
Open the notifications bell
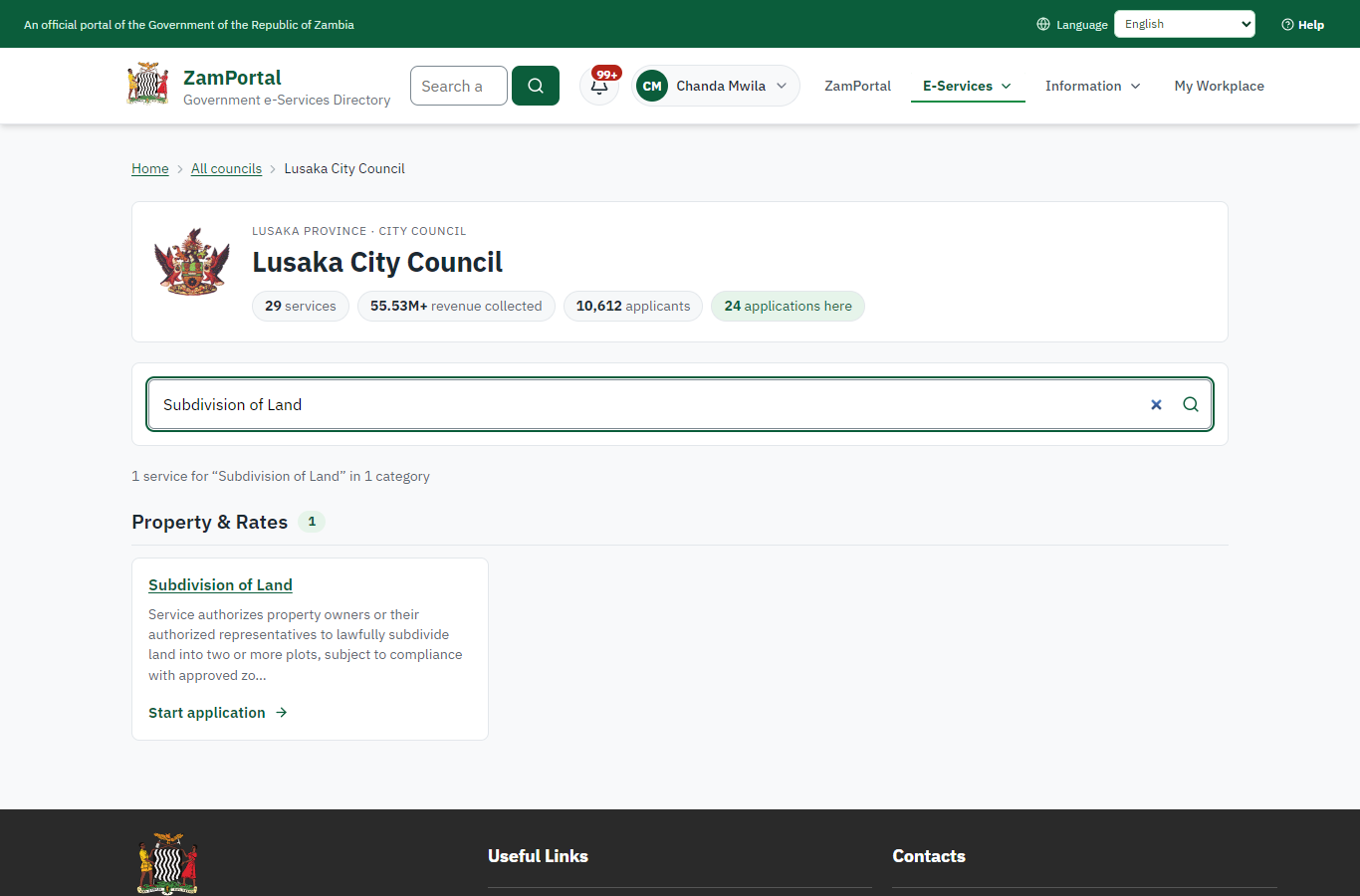(599, 86)
